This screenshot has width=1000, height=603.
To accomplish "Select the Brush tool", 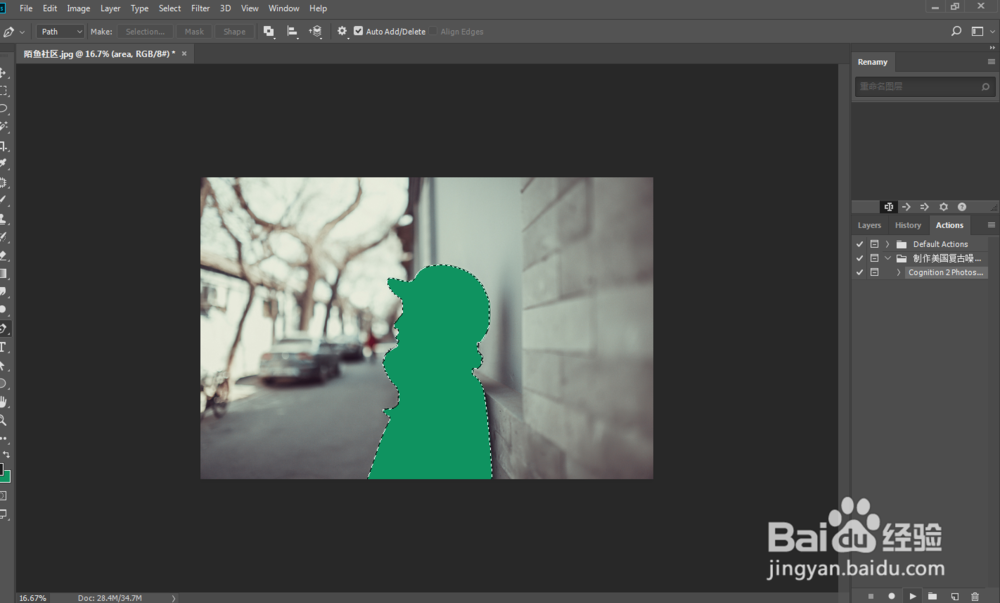I will tap(3, 200).
